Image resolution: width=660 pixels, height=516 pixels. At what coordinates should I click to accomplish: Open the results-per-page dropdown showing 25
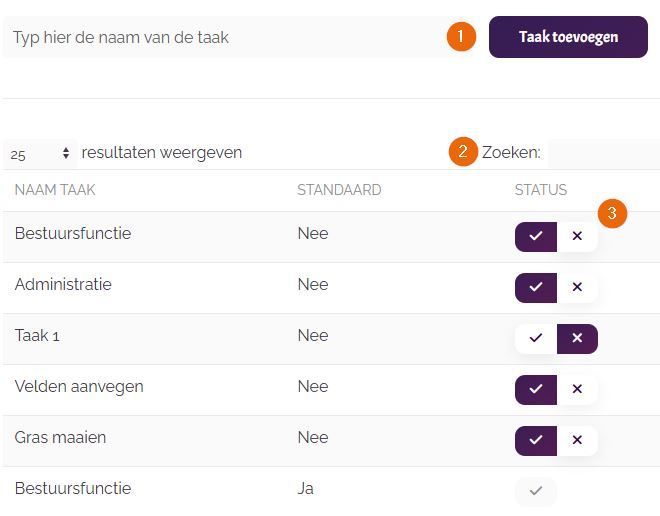click(40, 154)
